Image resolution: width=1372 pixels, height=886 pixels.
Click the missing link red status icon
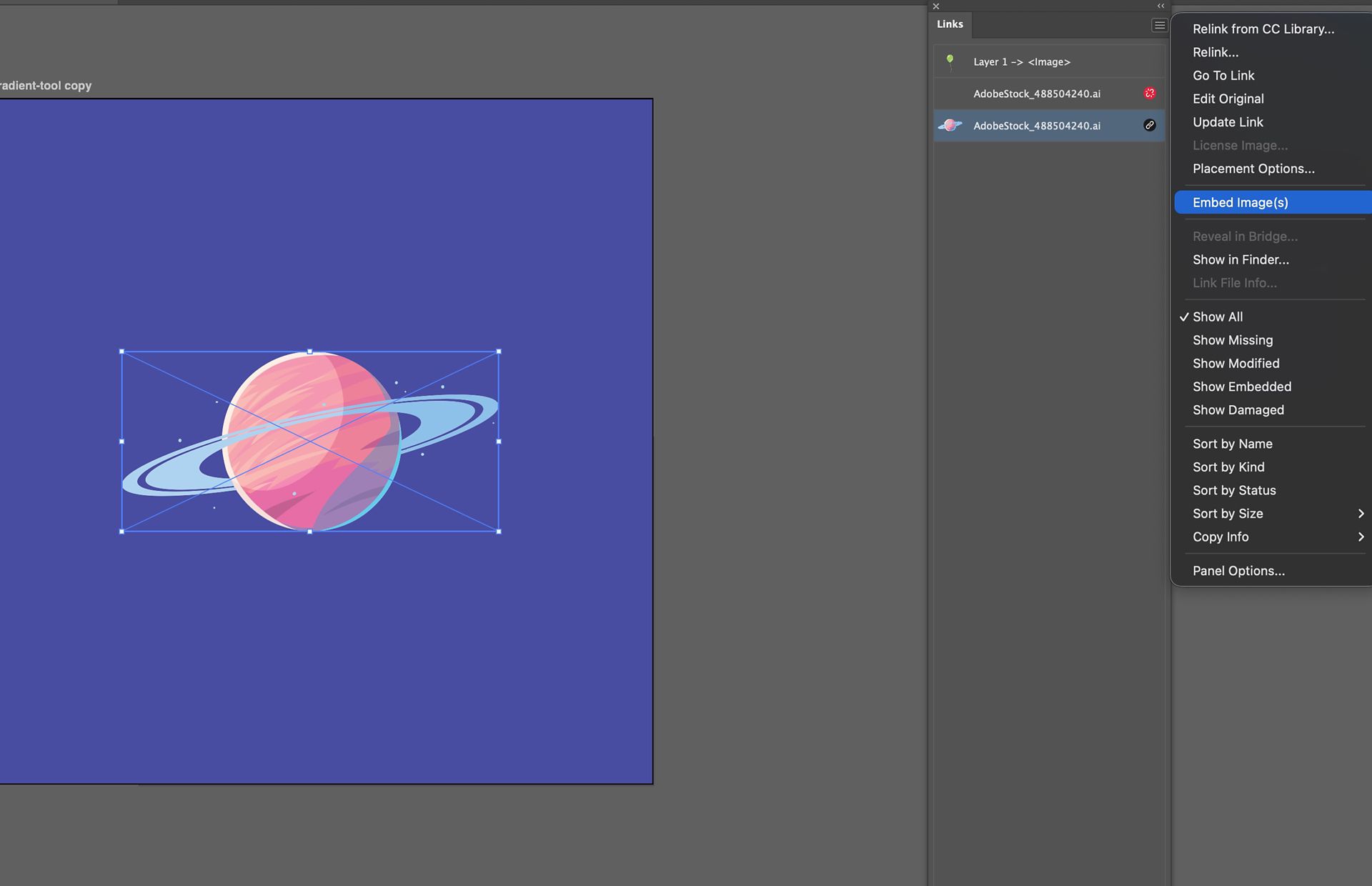(x=1150, y=94)
